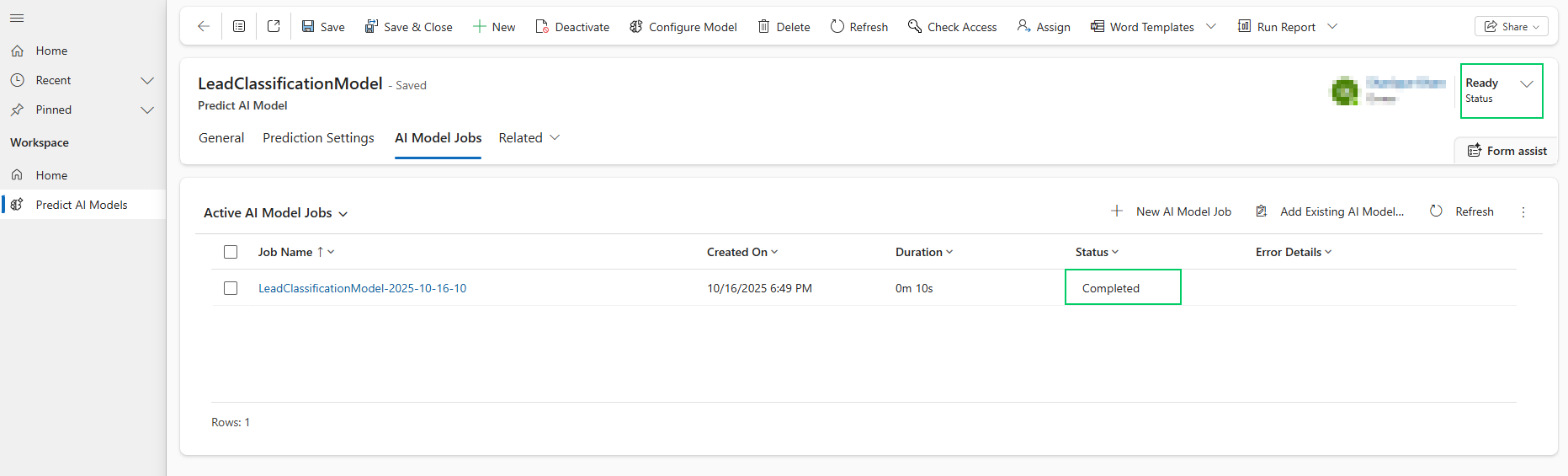Expand the Recent section in sidebar

point(147,81)
